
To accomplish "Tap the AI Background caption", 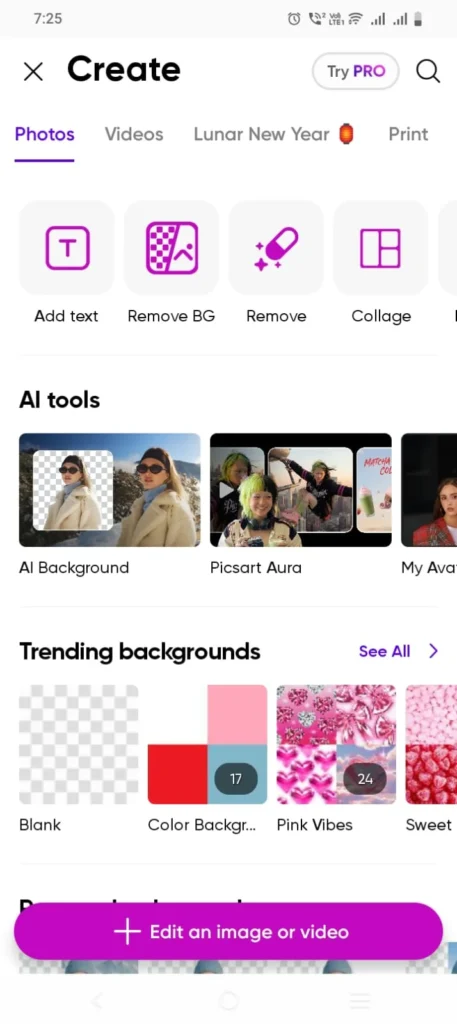I will click(x=74, y=568).
